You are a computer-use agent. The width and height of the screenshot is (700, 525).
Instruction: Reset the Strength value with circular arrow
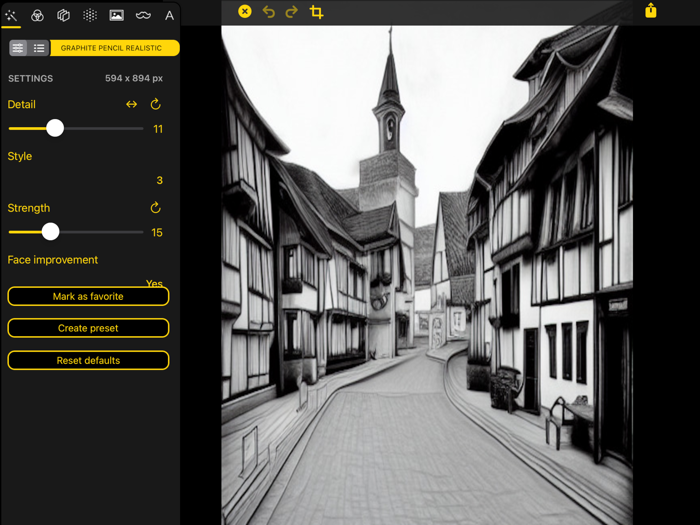click(x=155, y=208)
